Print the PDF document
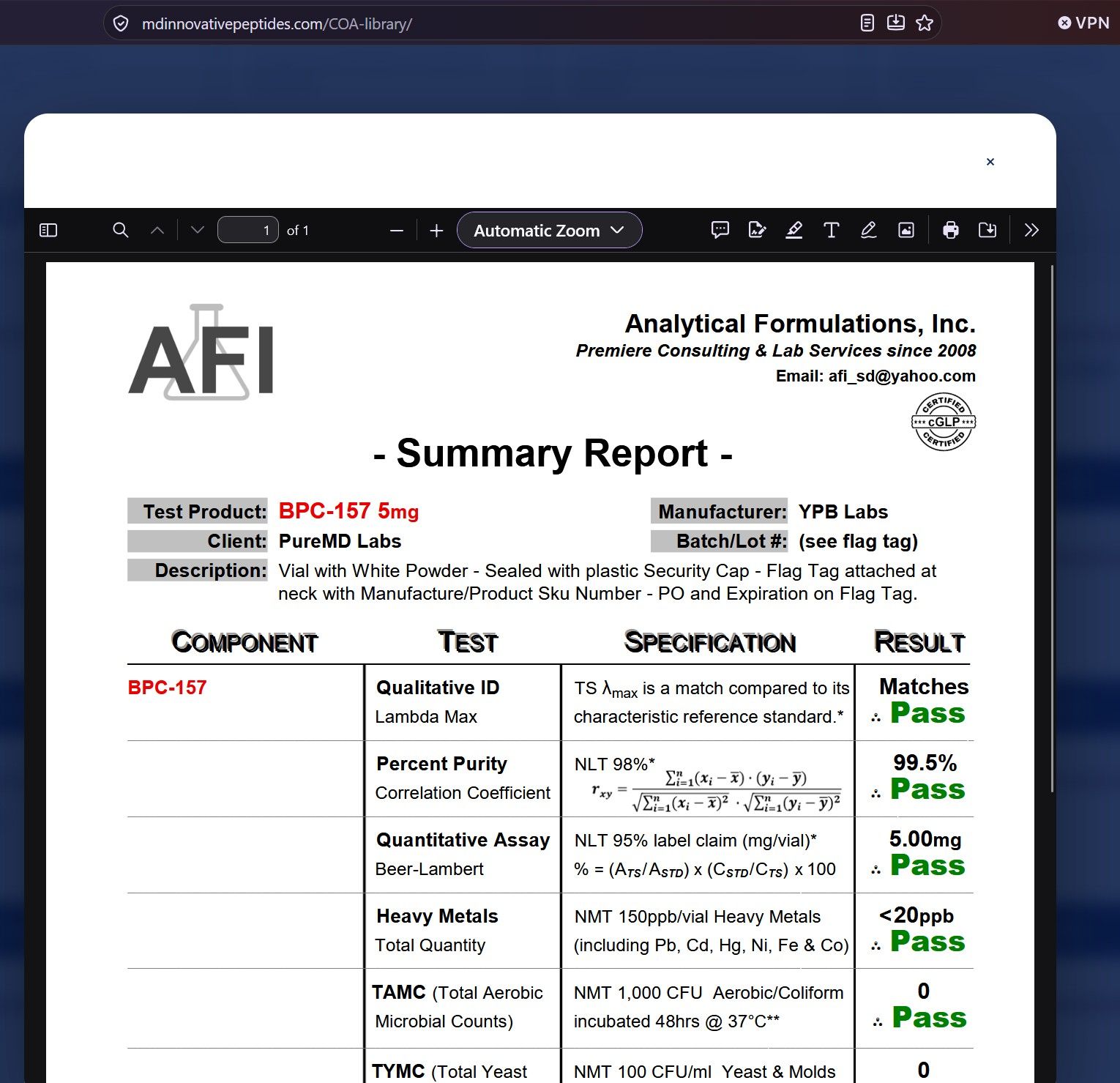Image resolution: width=1120 pixels, height=1083 pixels. (x=951, y=231)
